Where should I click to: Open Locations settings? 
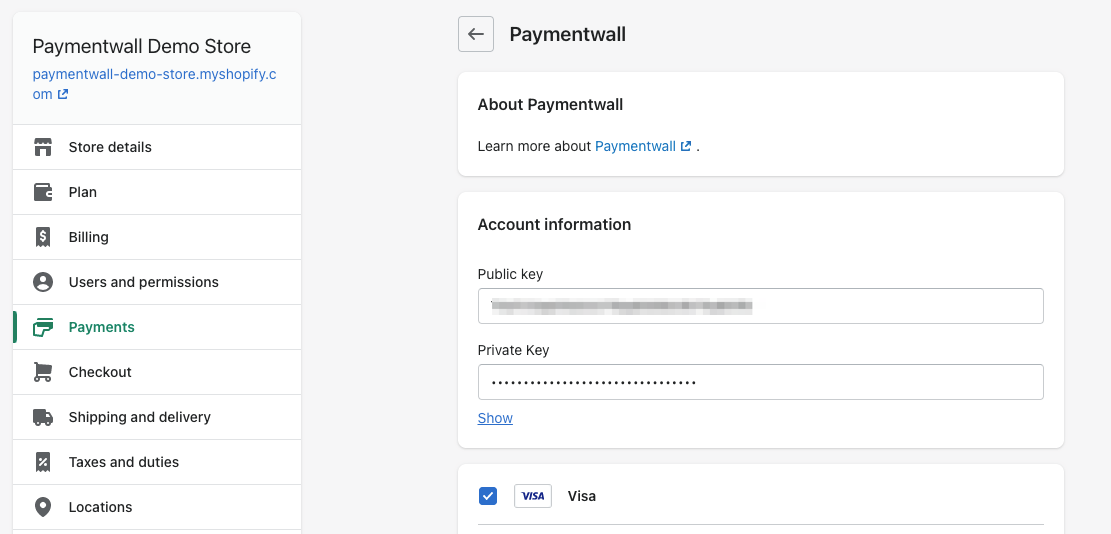tap(157, 507)
